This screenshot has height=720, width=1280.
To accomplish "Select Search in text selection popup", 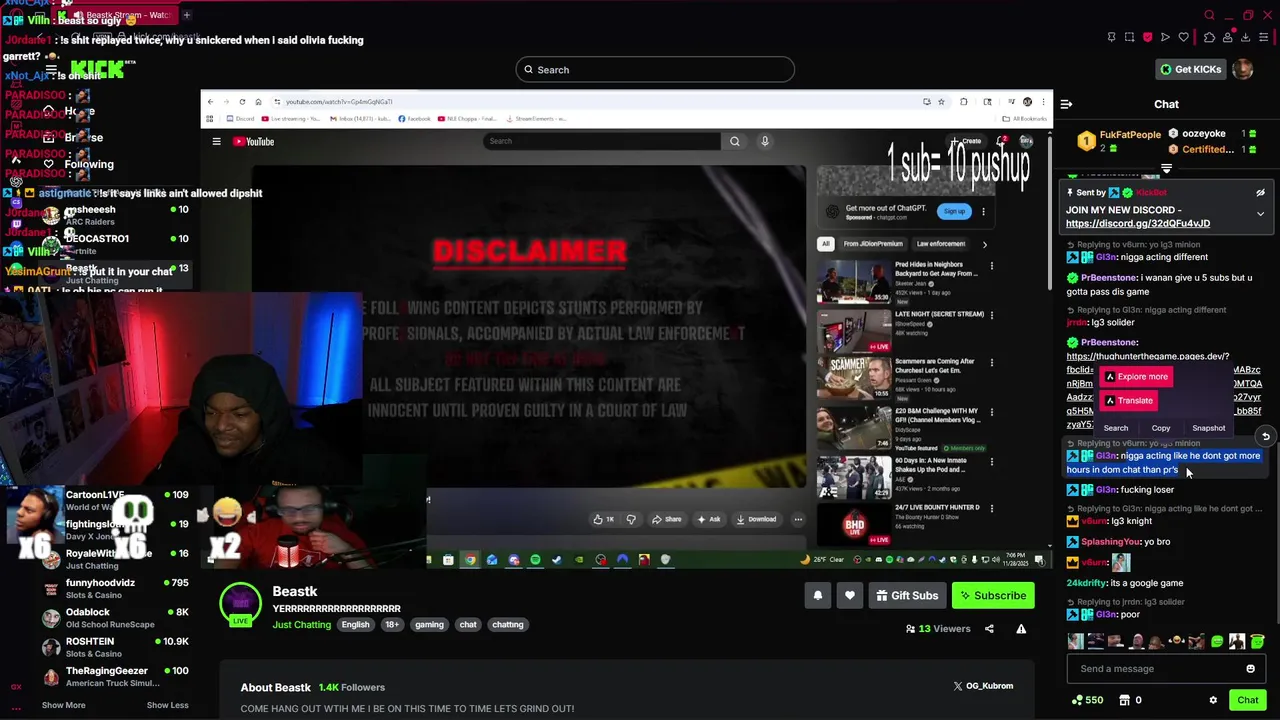I will [x=1116, y=428].
